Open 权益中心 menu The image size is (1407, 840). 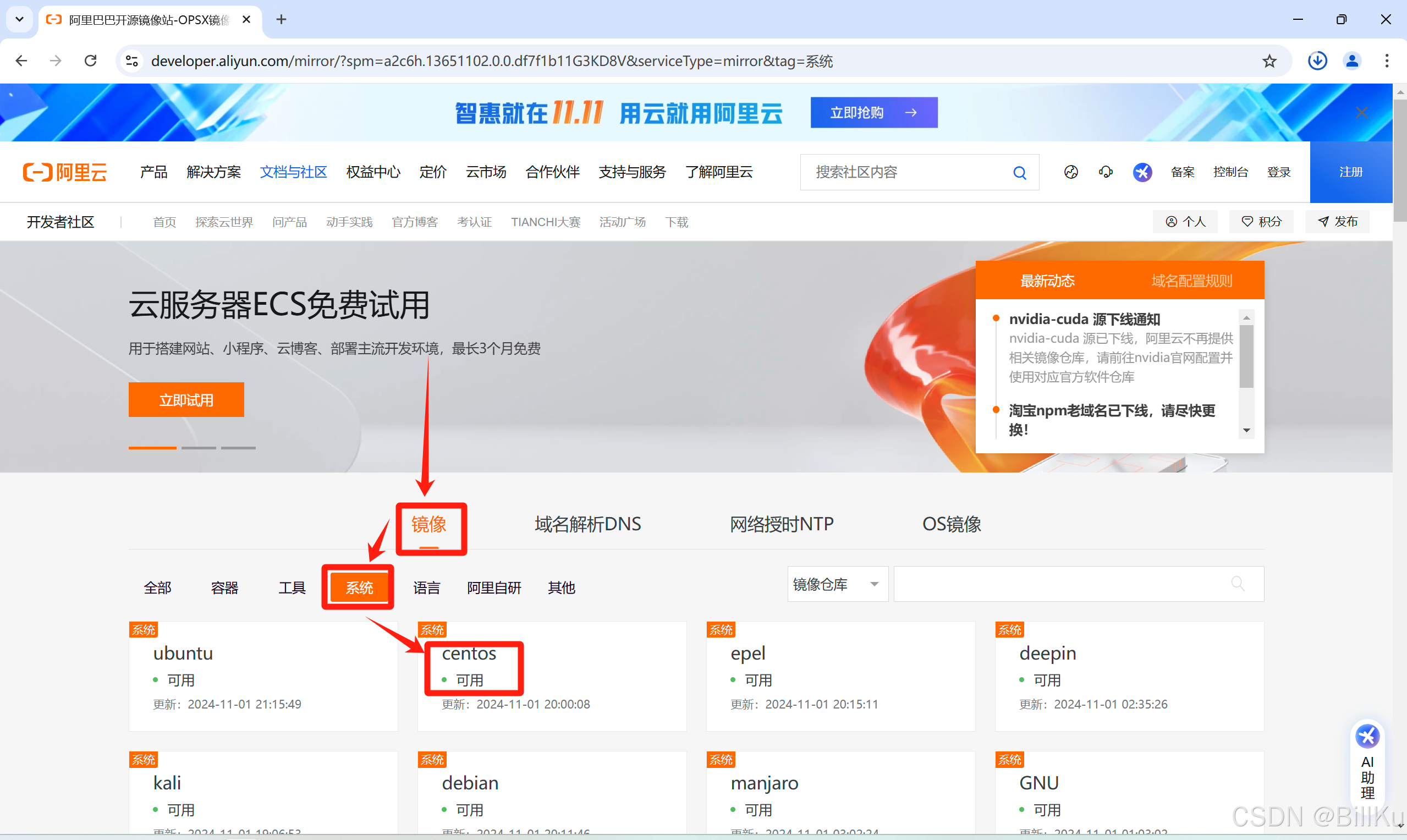(373, 172)
